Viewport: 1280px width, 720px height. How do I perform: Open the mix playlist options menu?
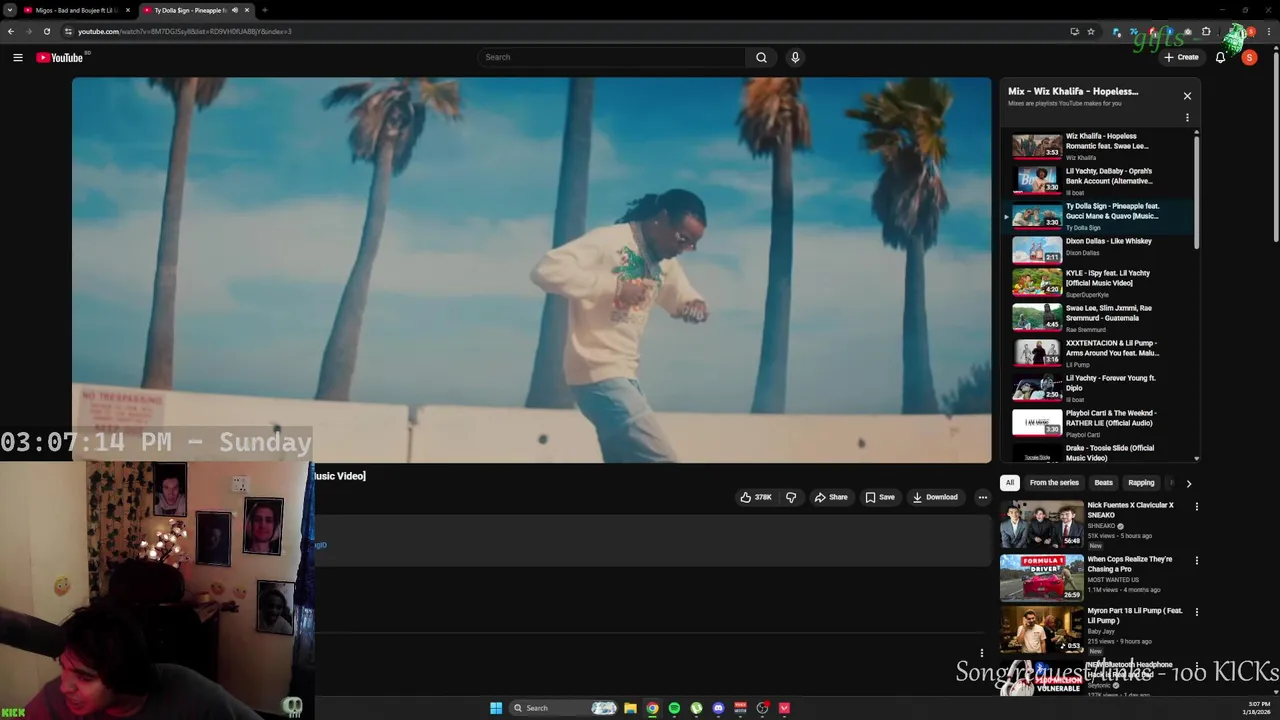tap(1187, 118)
